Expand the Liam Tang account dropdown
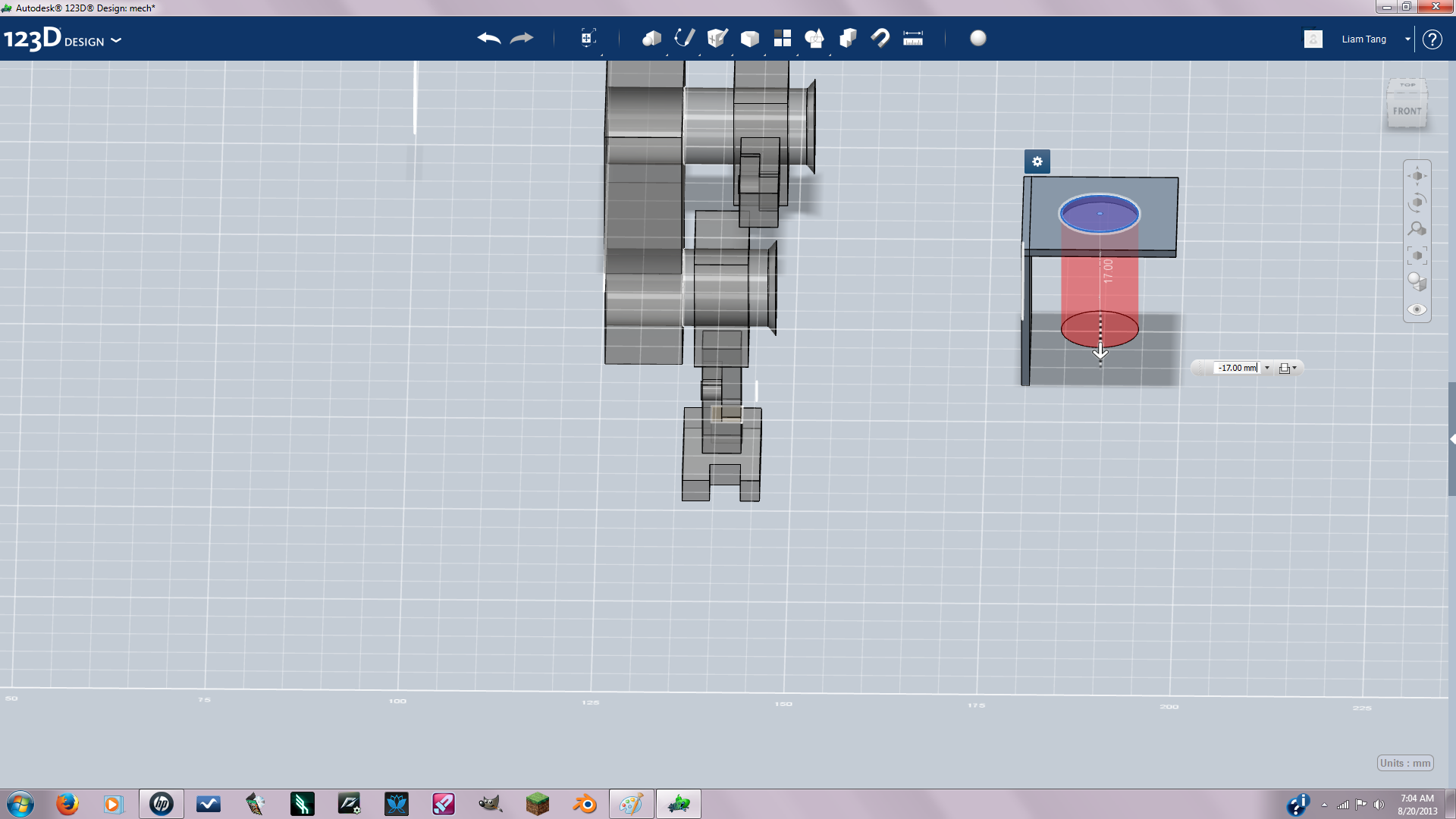The image size is (1456, 819). 1407,39
